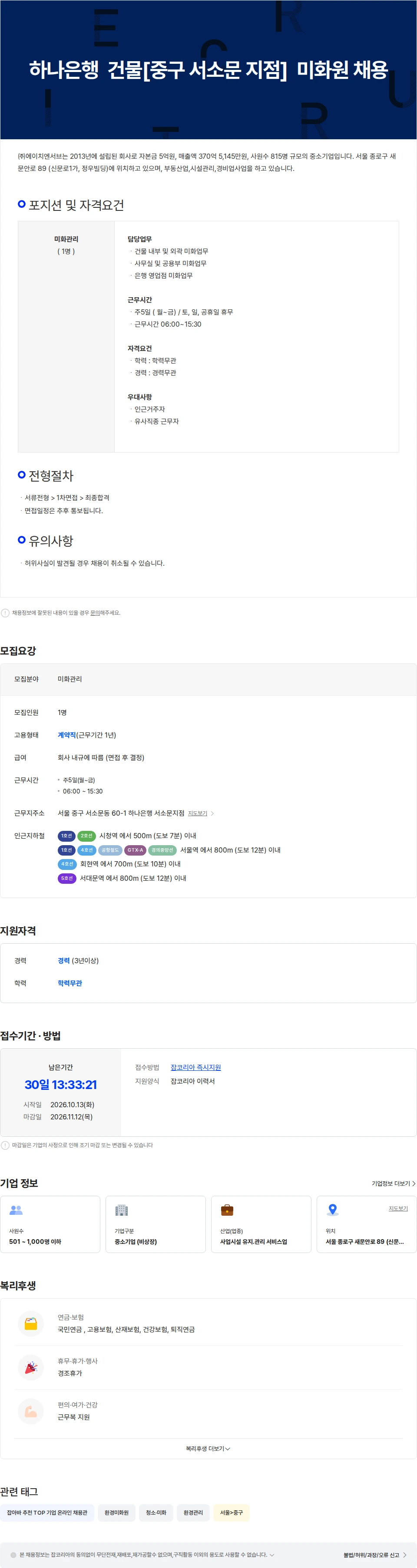Click the remaining time countdown 30일
Viewport: 417px width, 1568px height.
coord(60,1084)
